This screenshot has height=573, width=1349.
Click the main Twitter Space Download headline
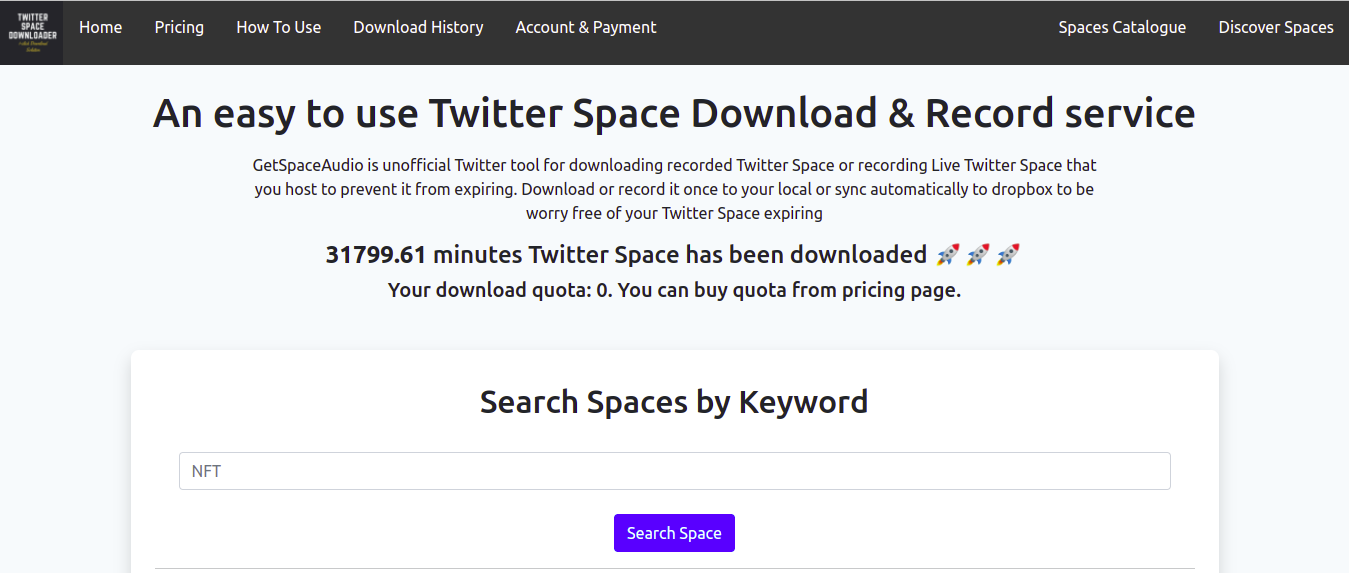pyautogui.click(x=674, y=113)
